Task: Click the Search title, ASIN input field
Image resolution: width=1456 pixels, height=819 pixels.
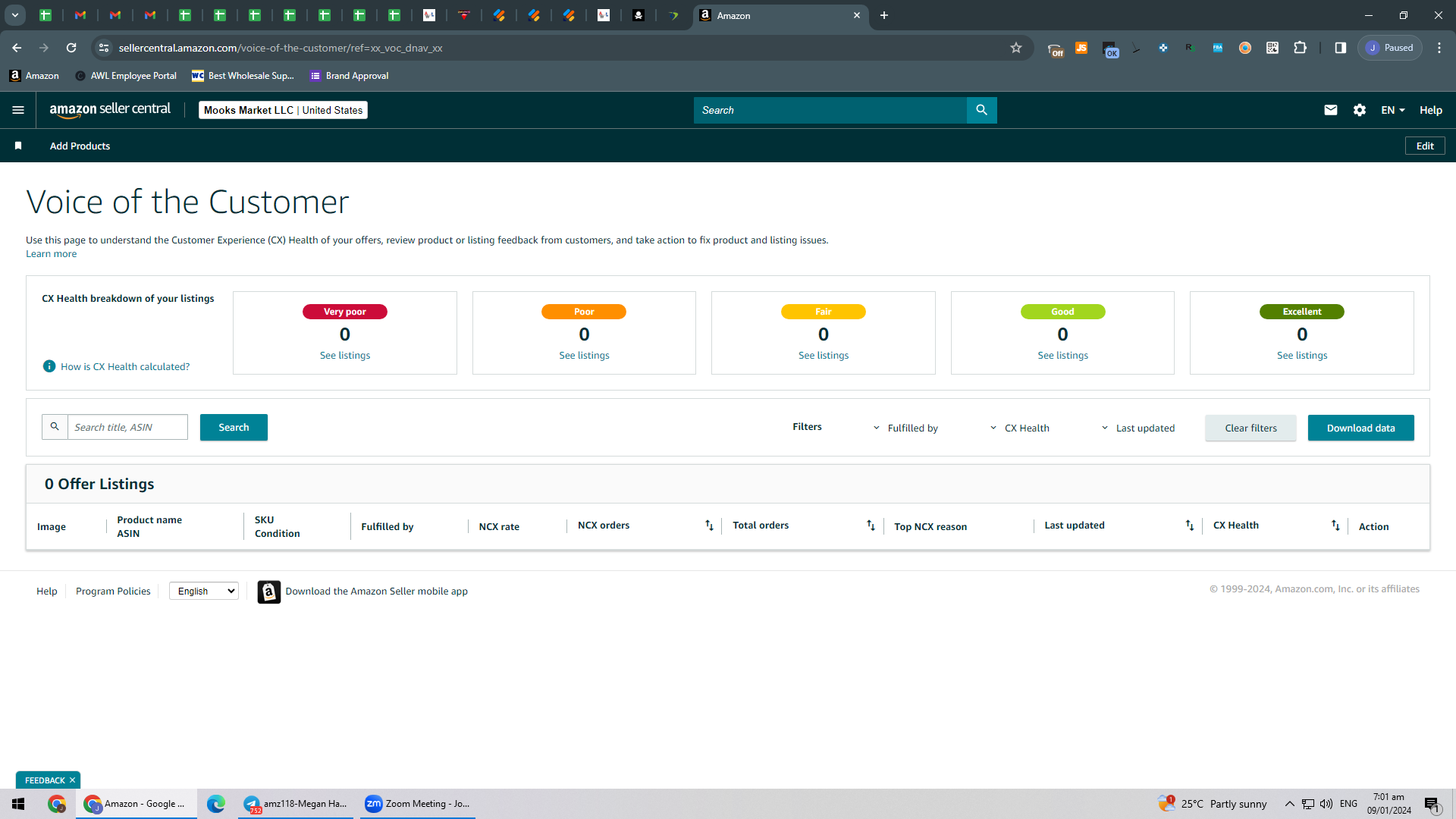Action: coord(127,427)
